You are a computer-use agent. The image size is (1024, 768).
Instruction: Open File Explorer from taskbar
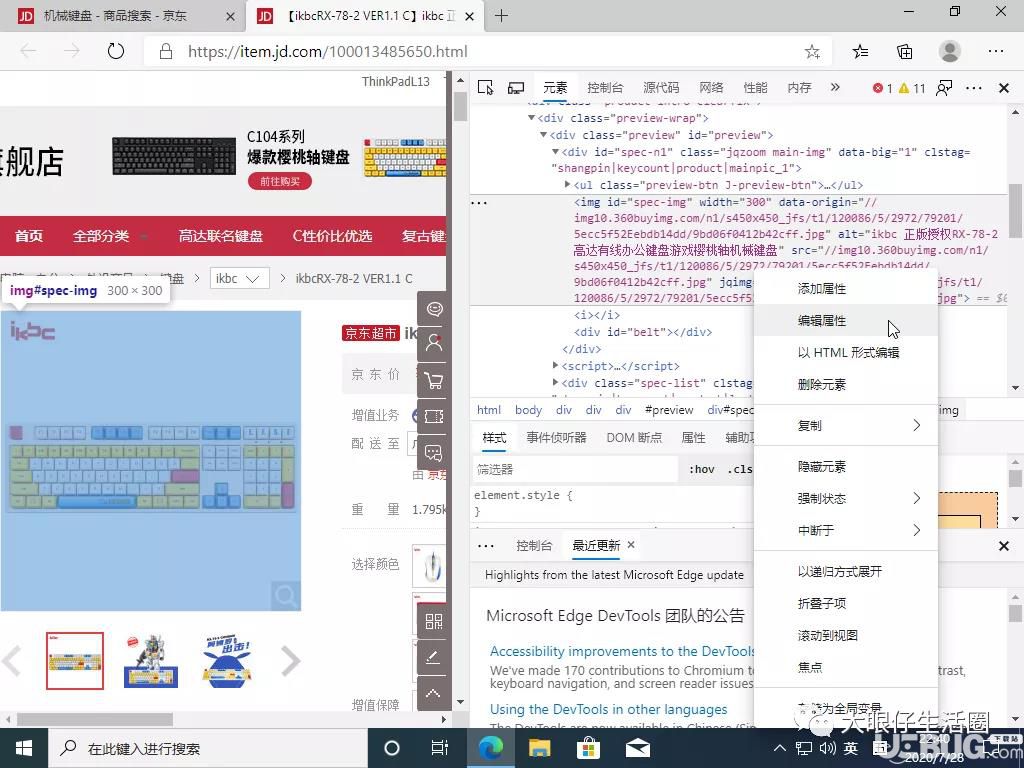(x=539, y=748)
